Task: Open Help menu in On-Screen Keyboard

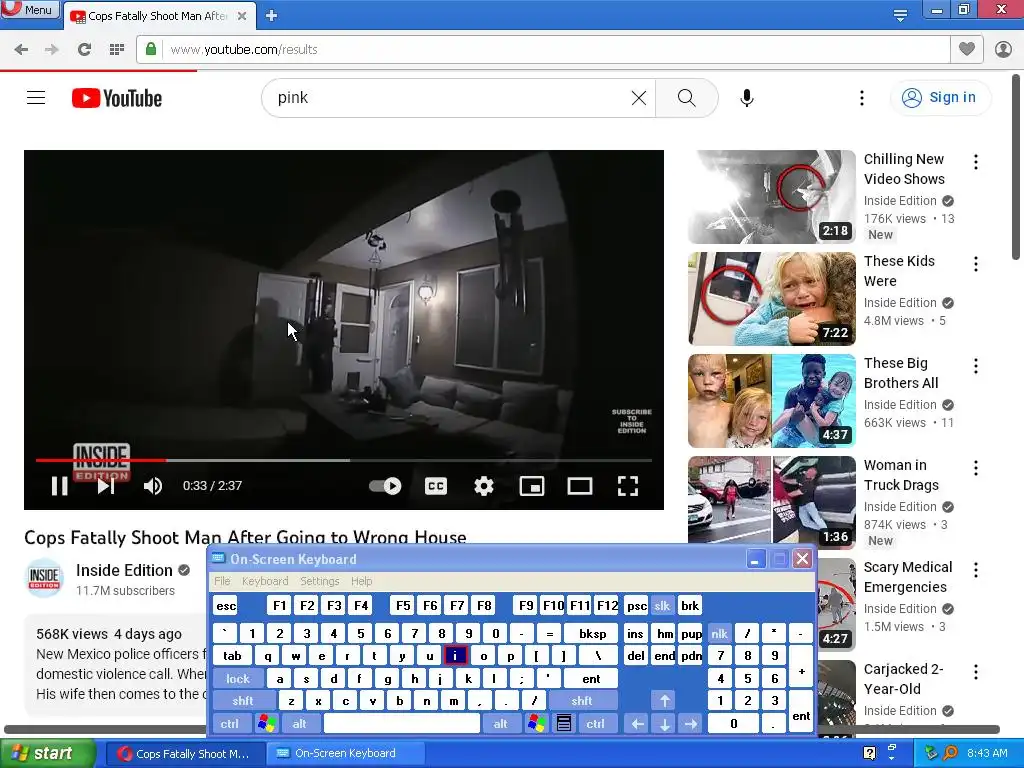Action: click(361, 581)
